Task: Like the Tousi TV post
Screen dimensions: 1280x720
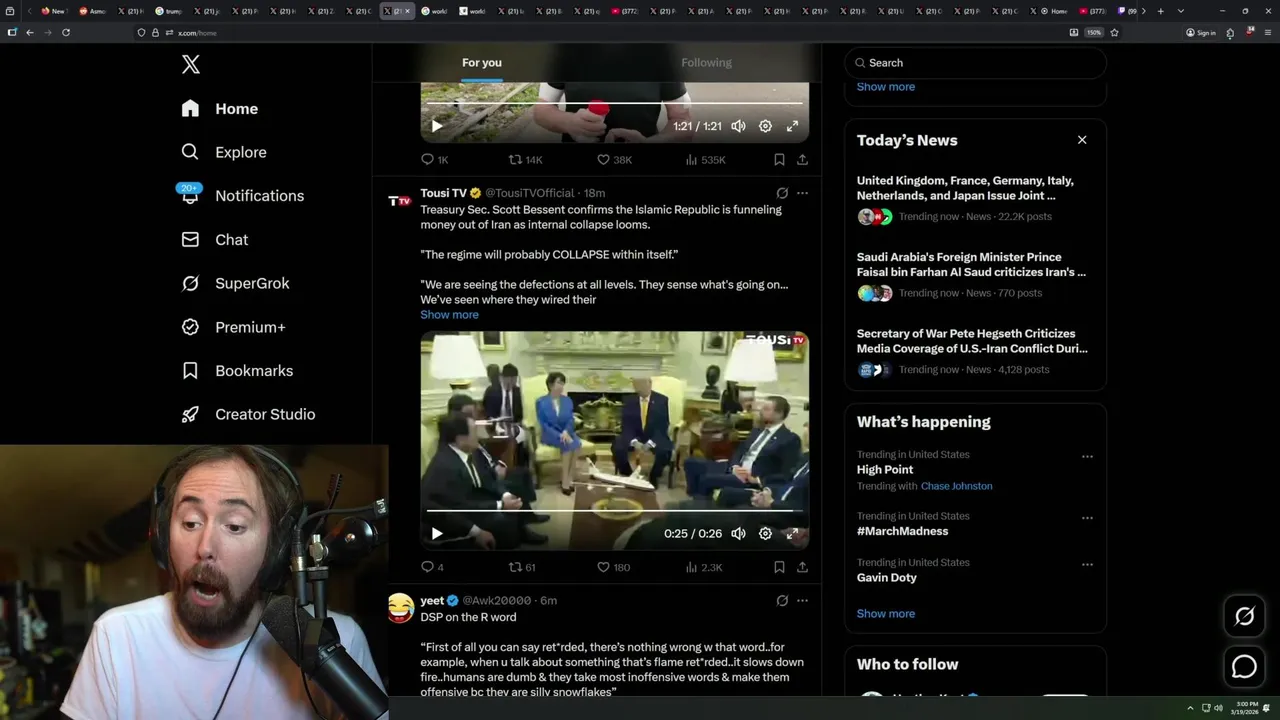Action: click(613, 567)
